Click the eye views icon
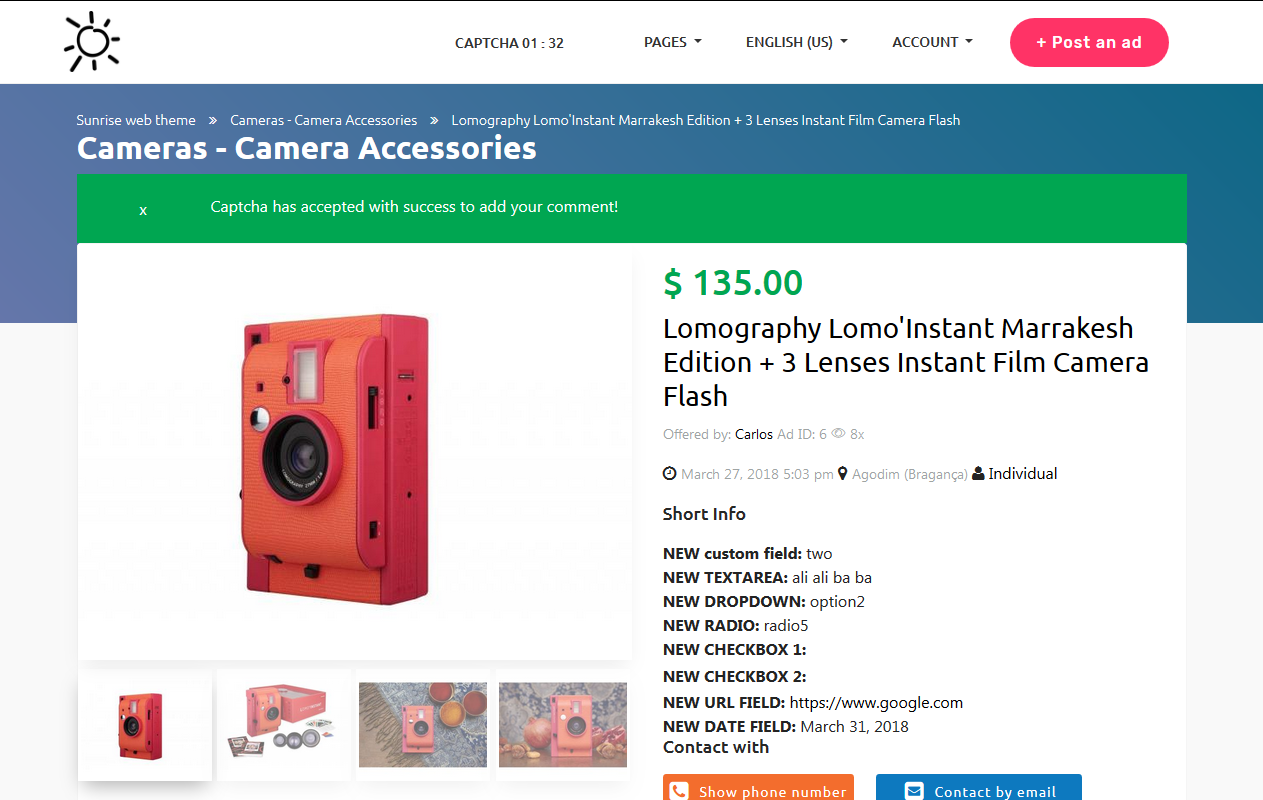The width and height of the screenshot is (1263, 800). tap(838, 434)
